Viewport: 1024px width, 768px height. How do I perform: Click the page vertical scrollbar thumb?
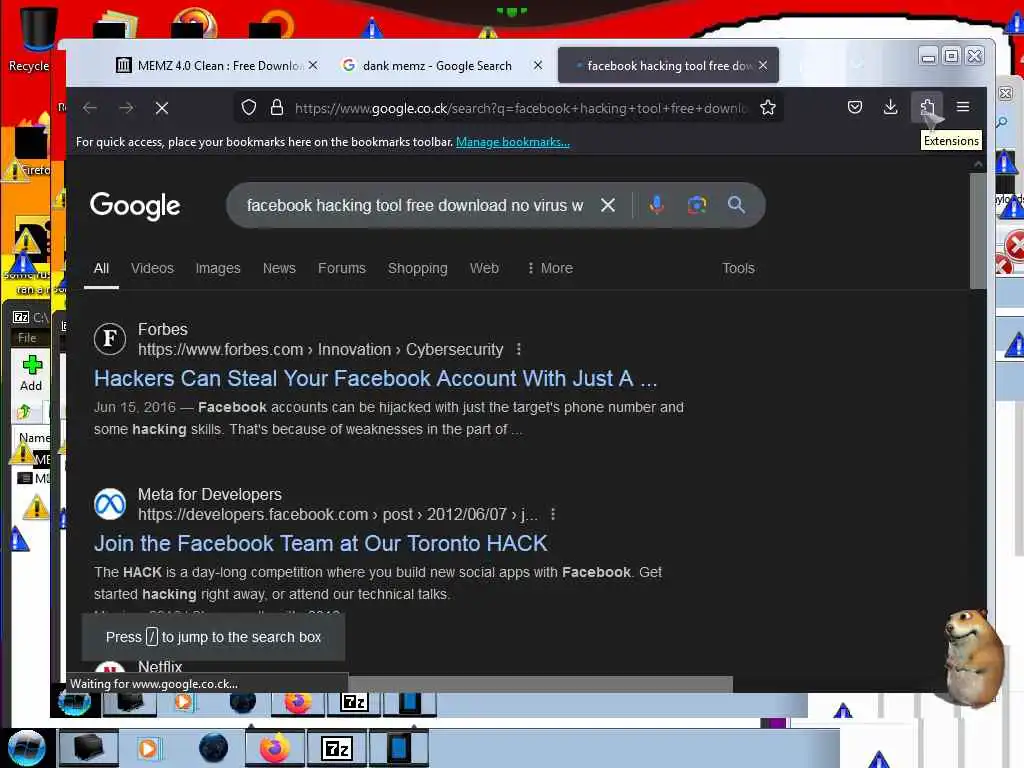coord(978,231)
